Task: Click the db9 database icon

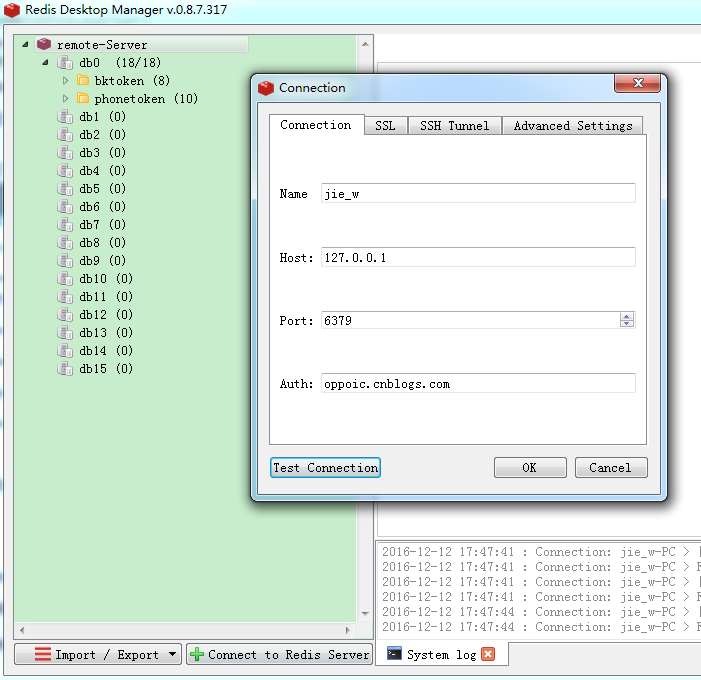Action: click(x=65, y=261)
